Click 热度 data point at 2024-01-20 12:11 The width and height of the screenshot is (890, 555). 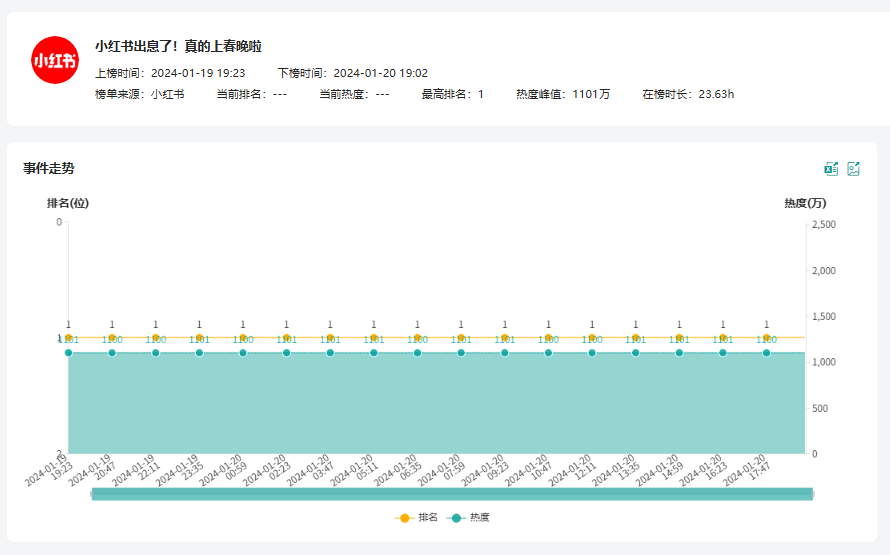pos(592,353)
